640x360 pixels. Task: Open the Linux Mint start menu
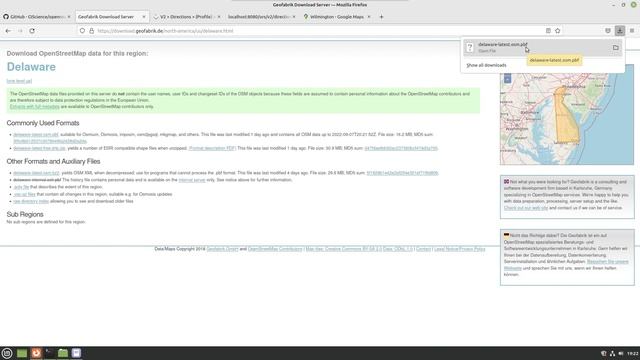click(7, 353)
